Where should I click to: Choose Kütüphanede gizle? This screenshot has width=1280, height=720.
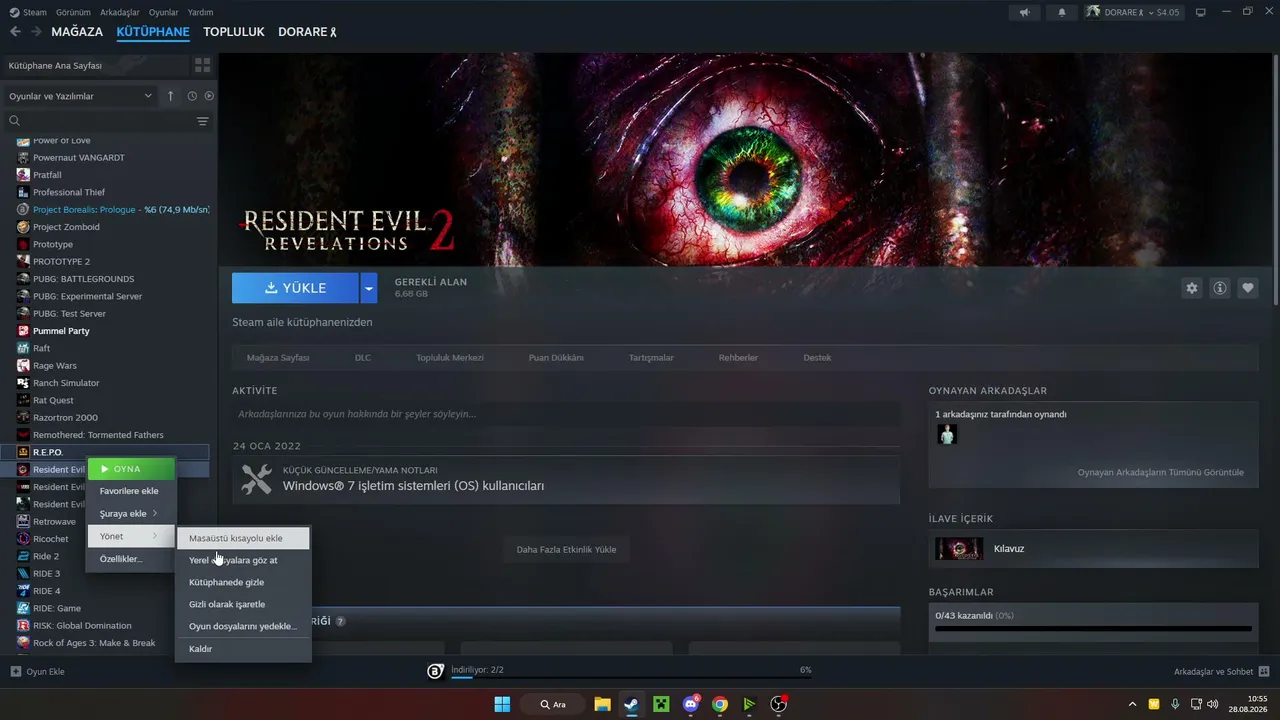pyautogui.click(x=243, y=582)
